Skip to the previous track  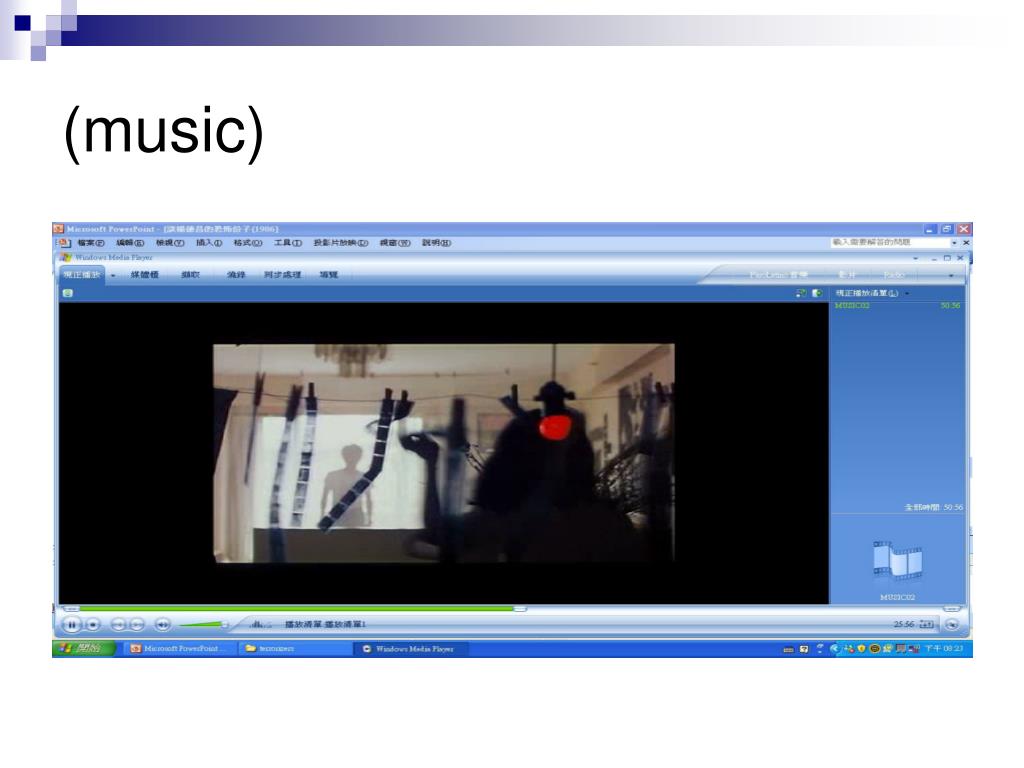coord(118,625)
